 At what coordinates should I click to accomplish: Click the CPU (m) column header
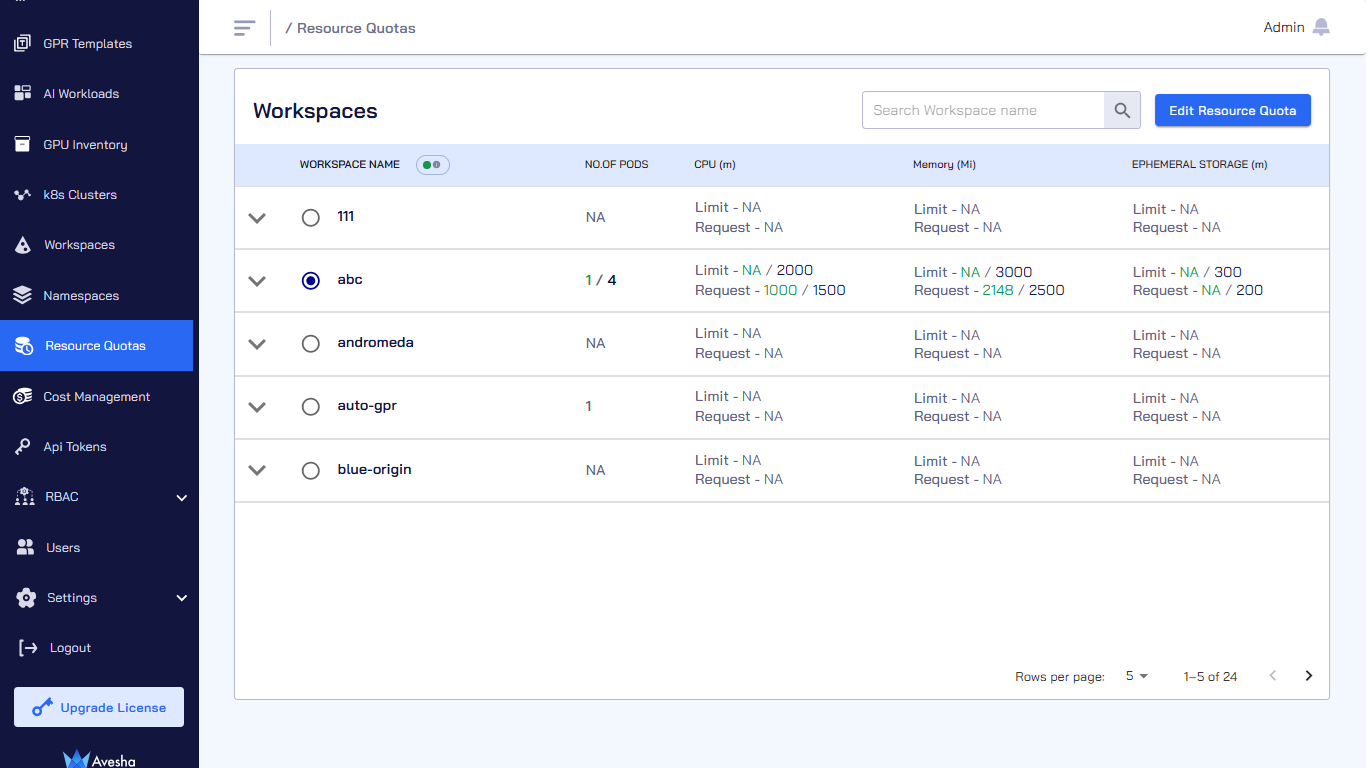pyautogui.click(x=714, y=164)
